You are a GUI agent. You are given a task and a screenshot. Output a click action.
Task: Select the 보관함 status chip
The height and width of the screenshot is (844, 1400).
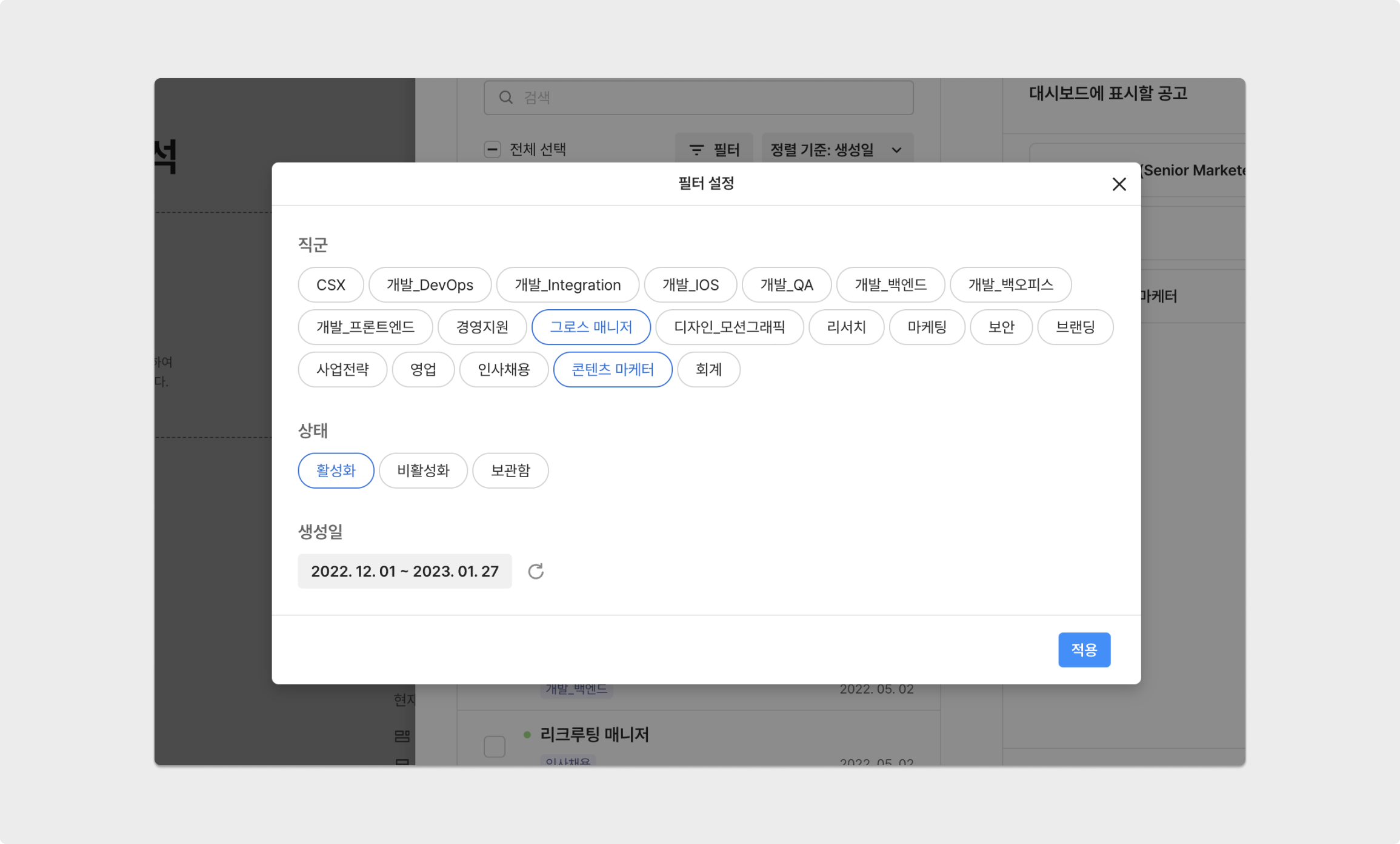(x=510, y=471)
